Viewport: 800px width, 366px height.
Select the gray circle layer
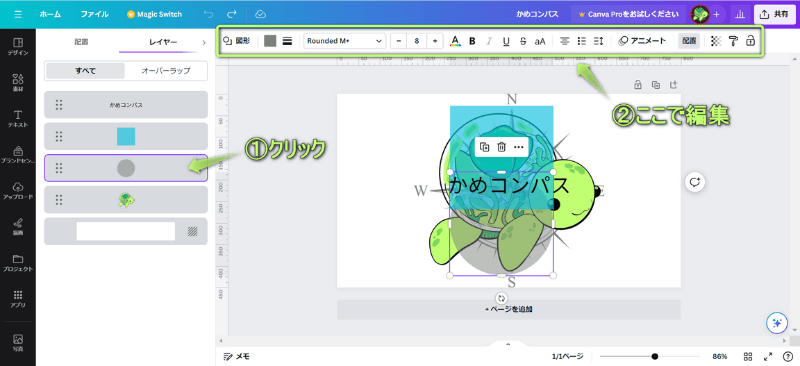126,168
